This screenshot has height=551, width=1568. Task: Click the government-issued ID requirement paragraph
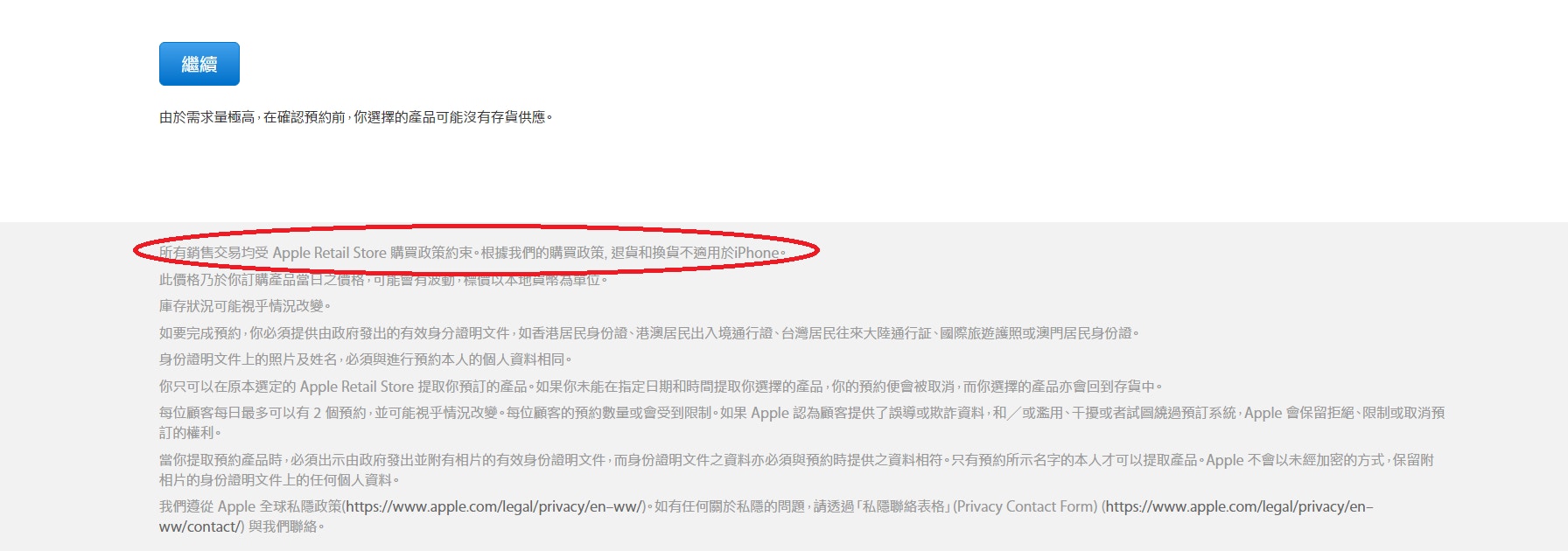[x=649, y=333]
